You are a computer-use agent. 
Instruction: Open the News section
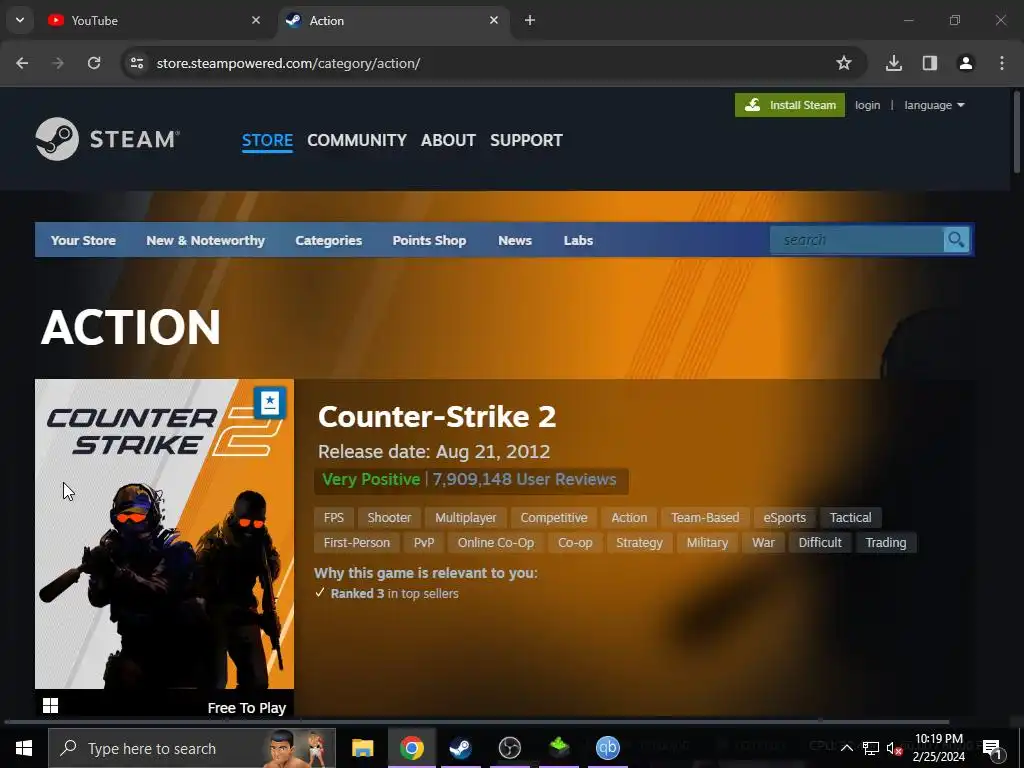coord(515,240)
